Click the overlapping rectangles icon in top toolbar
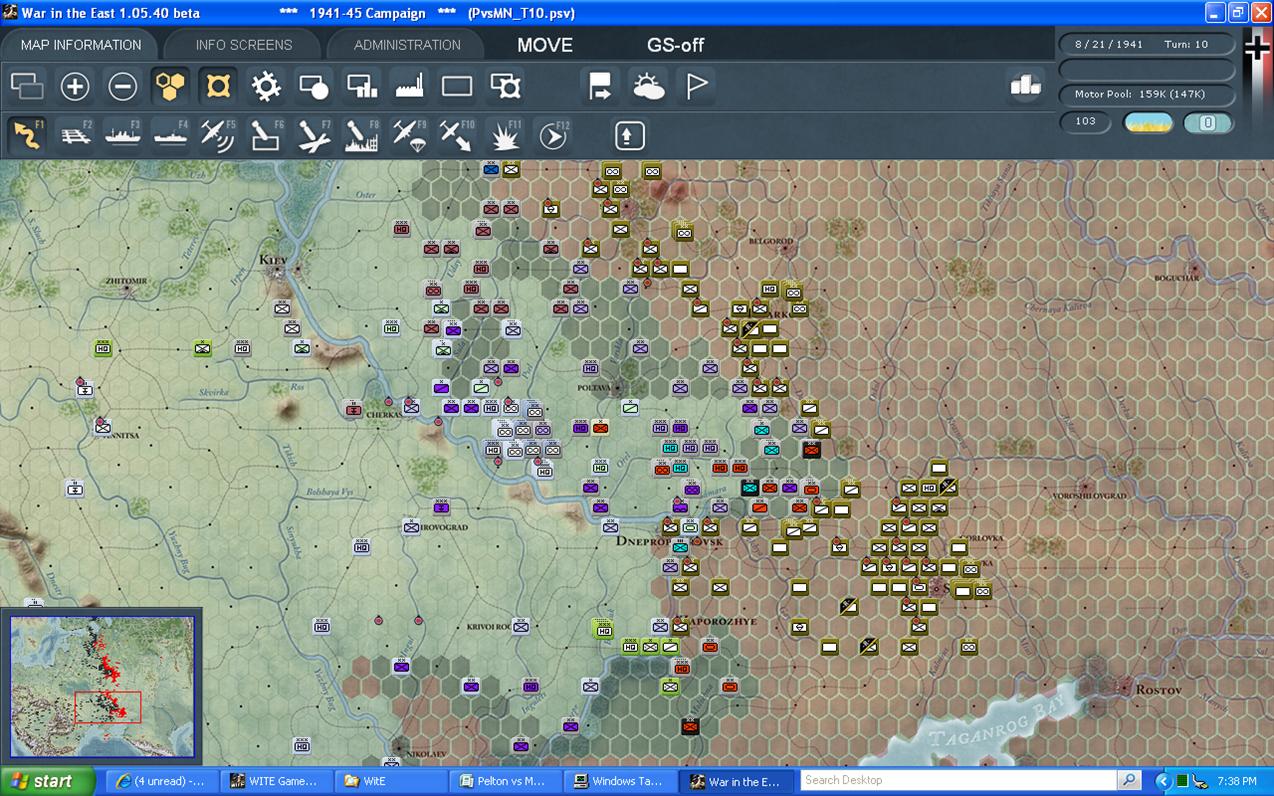Viewport: 1274px width, 796px height. 27,86
